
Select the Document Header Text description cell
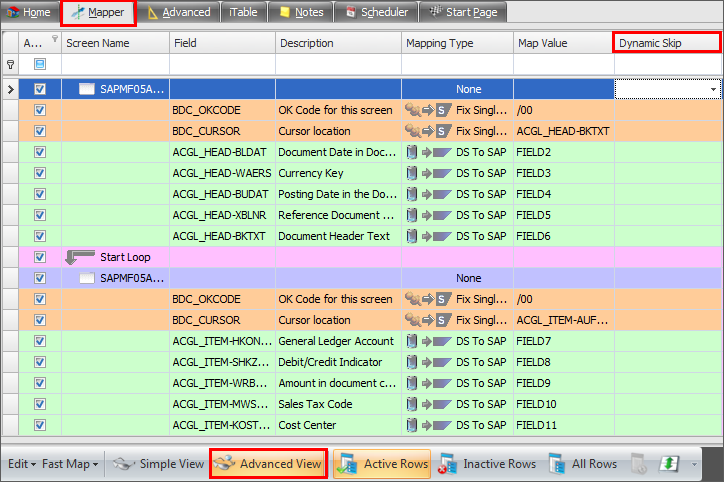(338, 236)
